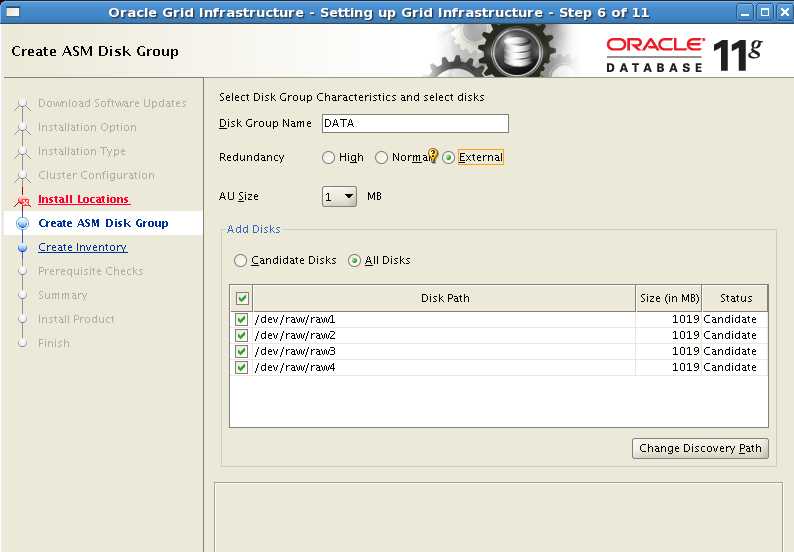Click the Create Inventory step bullet icon

22,248
